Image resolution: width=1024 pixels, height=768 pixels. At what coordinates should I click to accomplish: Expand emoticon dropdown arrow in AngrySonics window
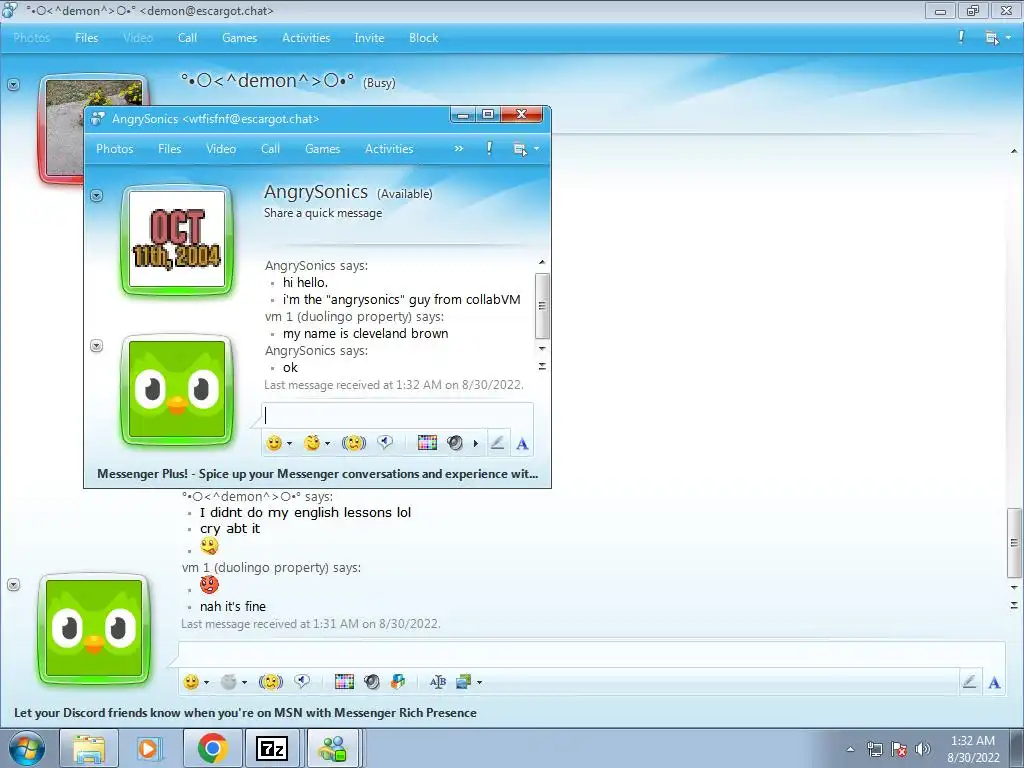coord(289,444)
